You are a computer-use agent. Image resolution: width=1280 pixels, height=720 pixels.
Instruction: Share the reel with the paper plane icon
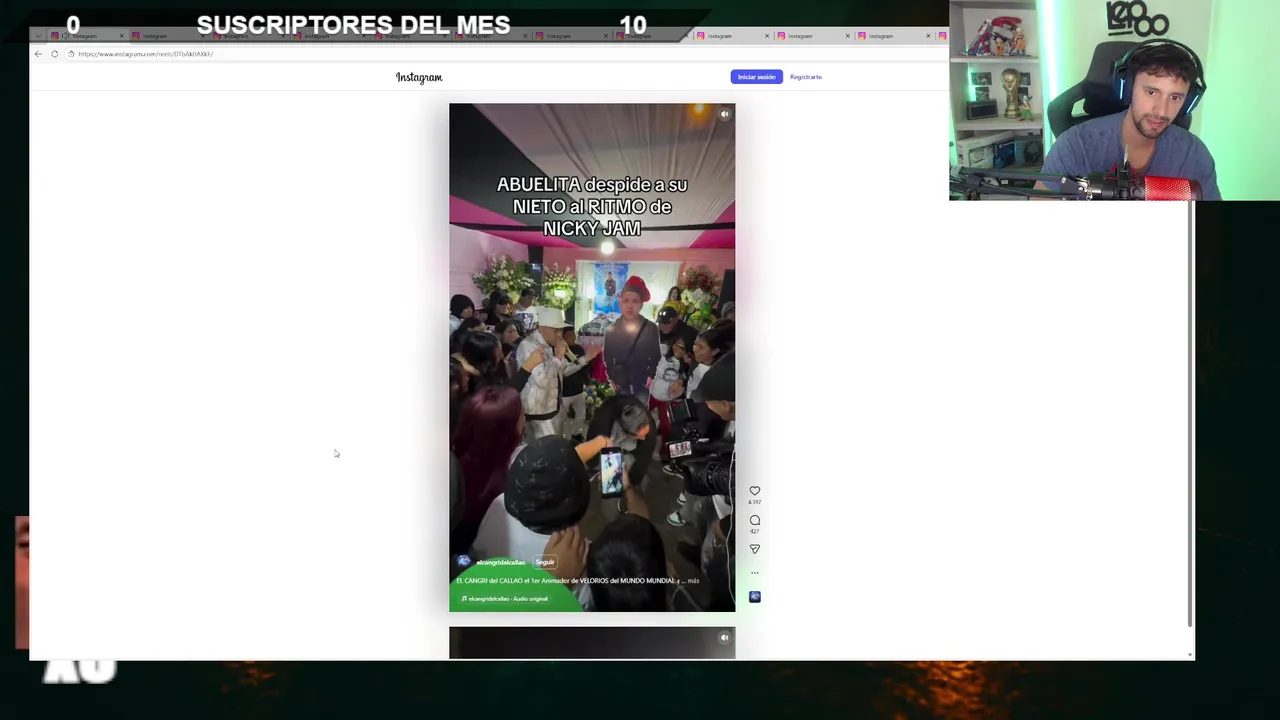(x=755, y=549)
